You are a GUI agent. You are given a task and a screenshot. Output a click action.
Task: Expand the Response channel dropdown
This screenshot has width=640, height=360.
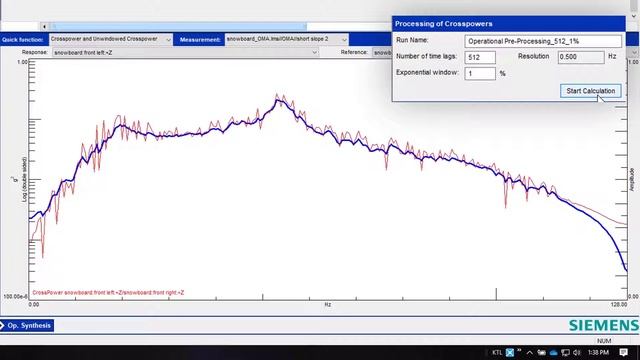pos(185,52)
